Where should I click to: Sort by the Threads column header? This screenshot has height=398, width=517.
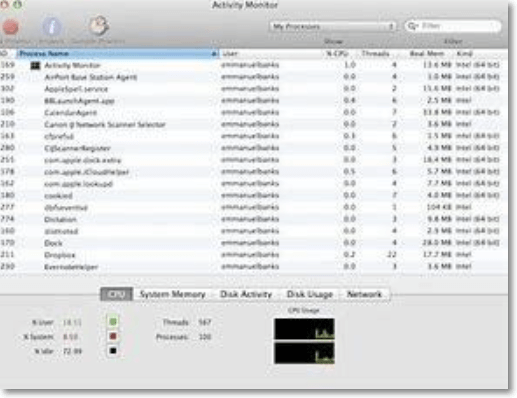pos(376,54)
